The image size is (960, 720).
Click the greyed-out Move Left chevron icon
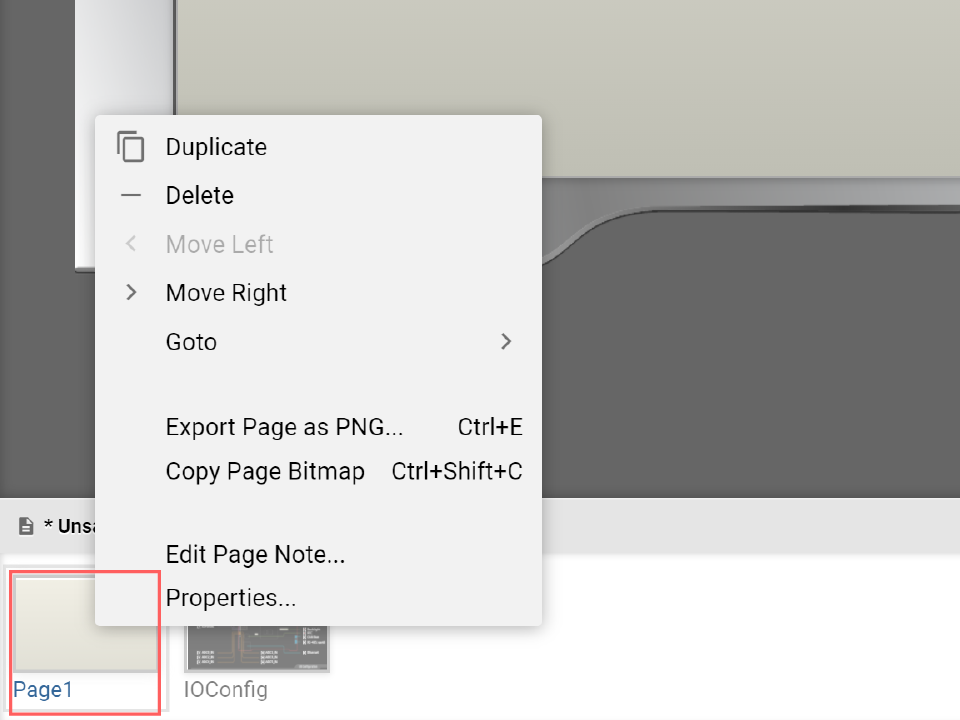tap(131, 244)
